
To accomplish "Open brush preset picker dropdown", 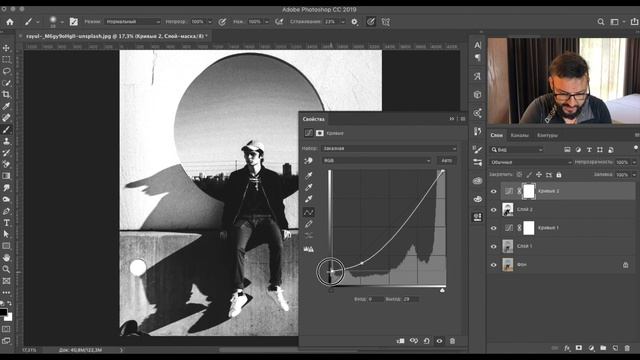I will pos(62,22).
